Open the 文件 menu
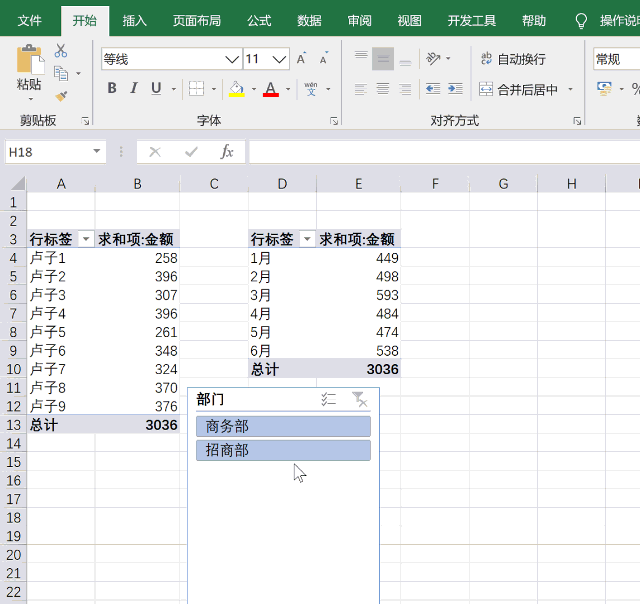This screenshot has width=640, height=604. 29,20
